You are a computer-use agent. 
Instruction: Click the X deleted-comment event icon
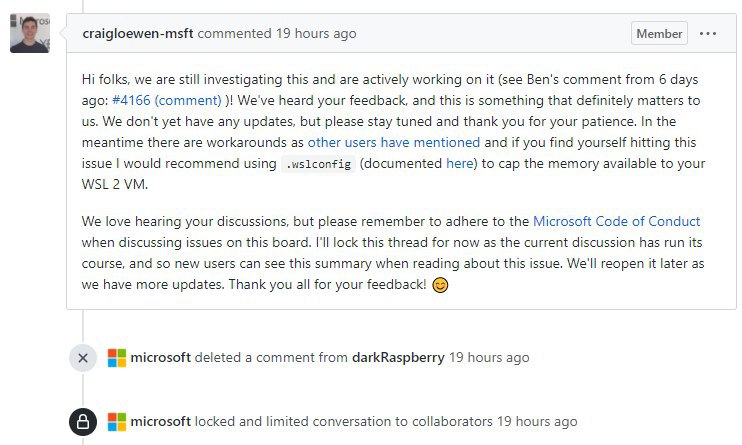[83, 358]
